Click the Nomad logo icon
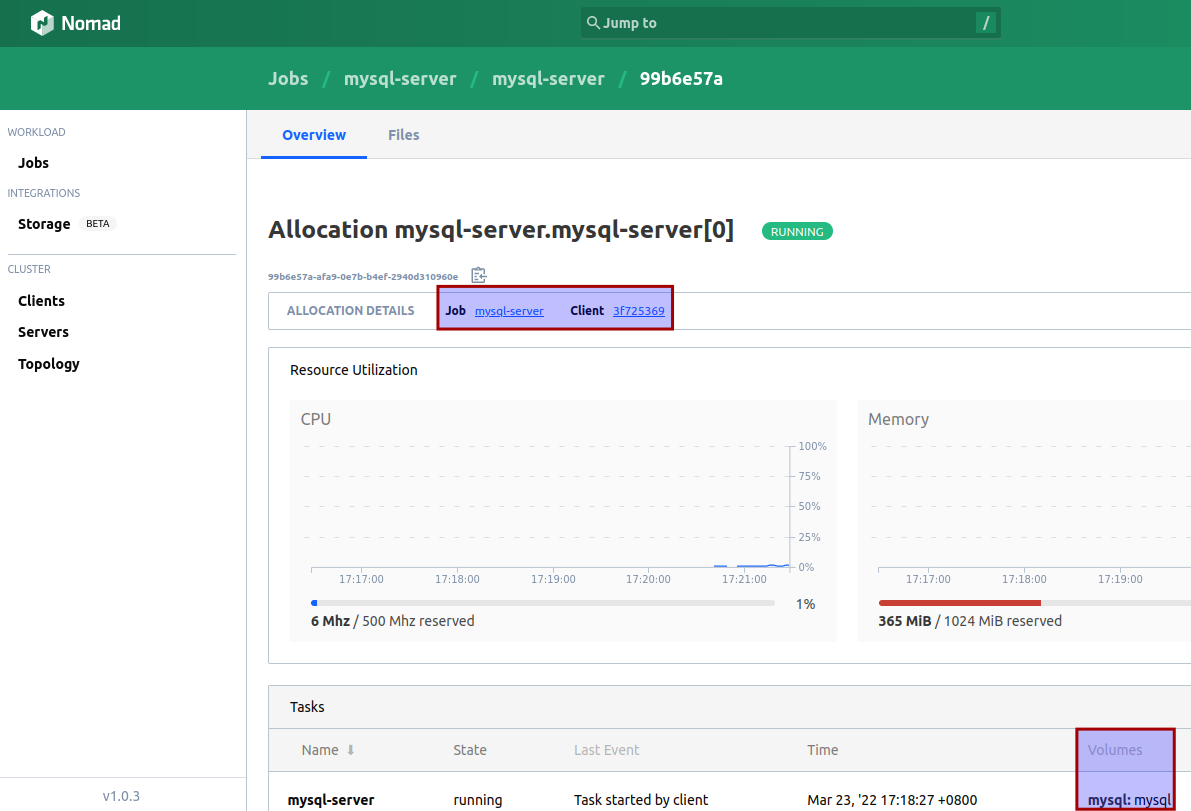1191x811 pixels. tap(42, 23)
